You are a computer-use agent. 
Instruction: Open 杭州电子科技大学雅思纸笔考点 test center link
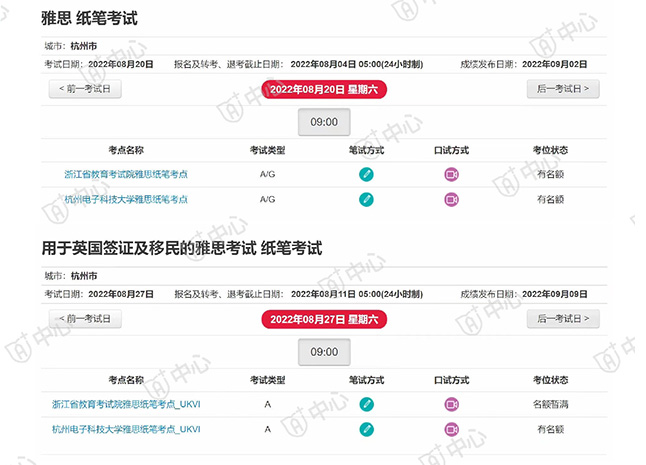(126, 199)
